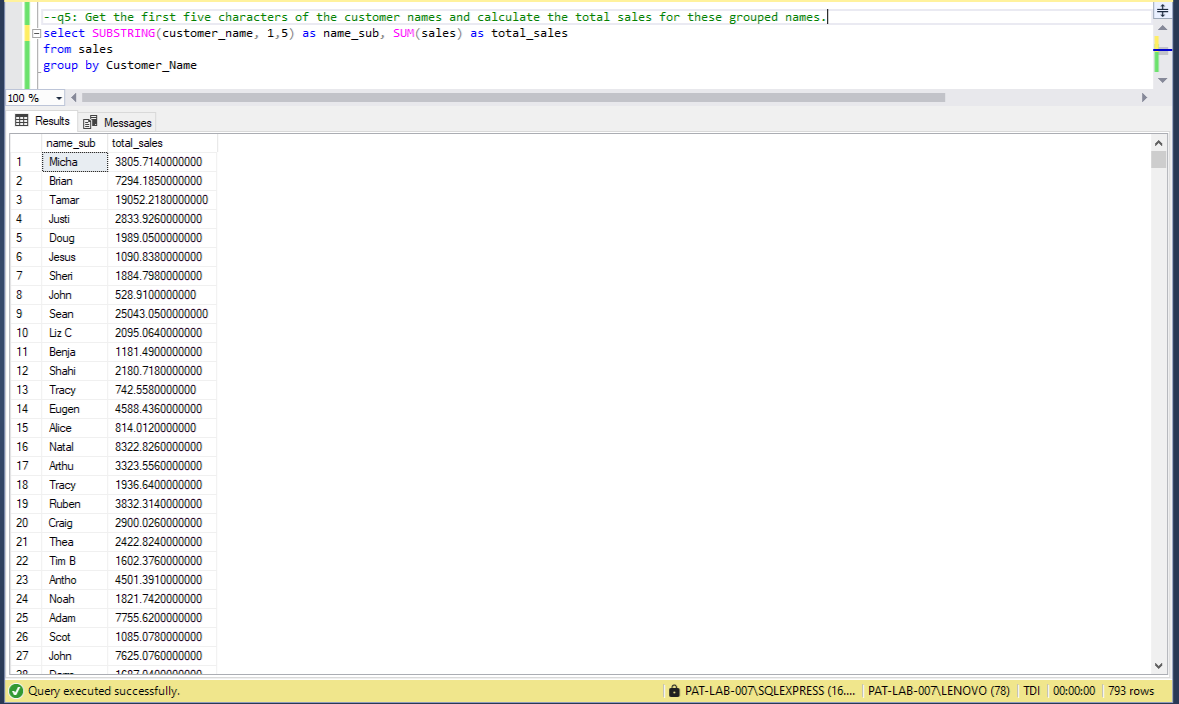The image size is (1179, 704).
Task: Click the editor split-window handle icon
Action: click(1162, 10)
